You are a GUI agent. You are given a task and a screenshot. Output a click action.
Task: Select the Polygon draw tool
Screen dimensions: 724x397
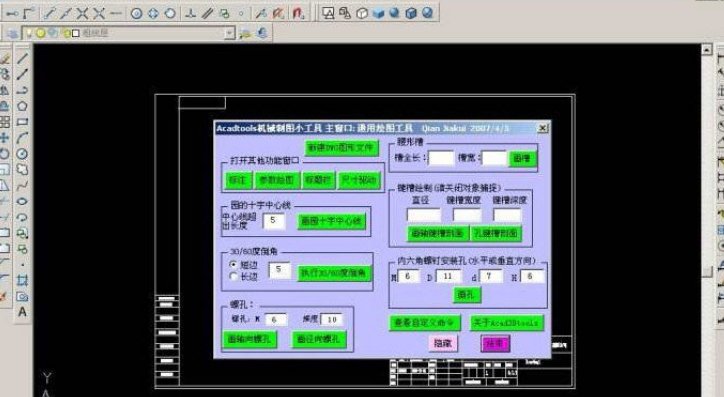(x=22, y=106)
